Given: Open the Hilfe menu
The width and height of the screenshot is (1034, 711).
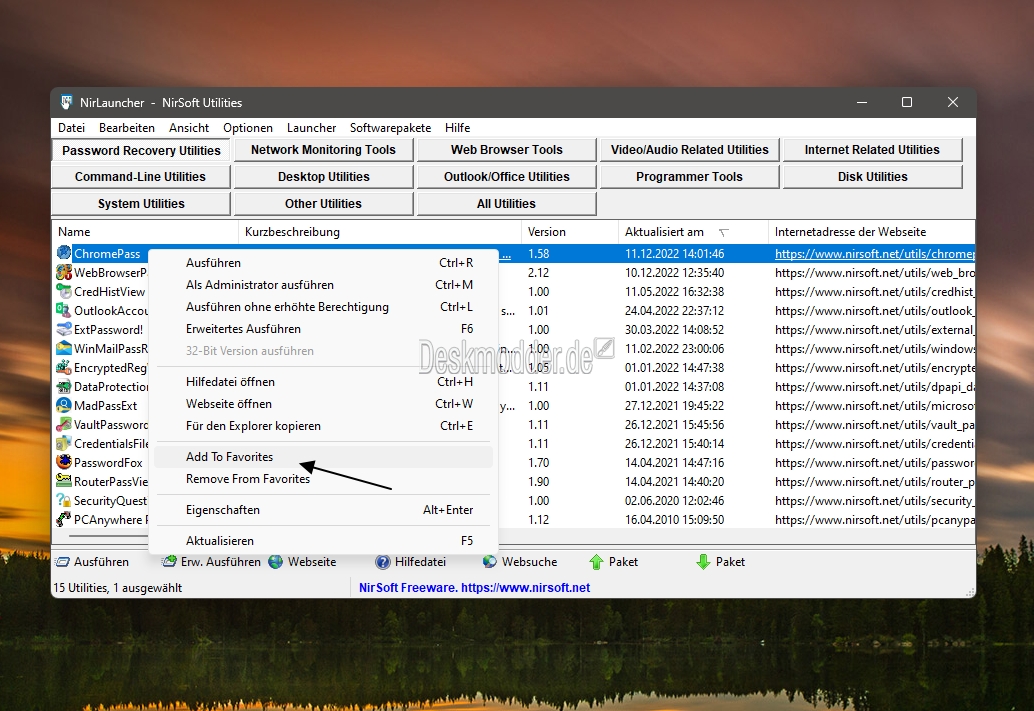Looking at the screenshot, I should click(458, 128).
